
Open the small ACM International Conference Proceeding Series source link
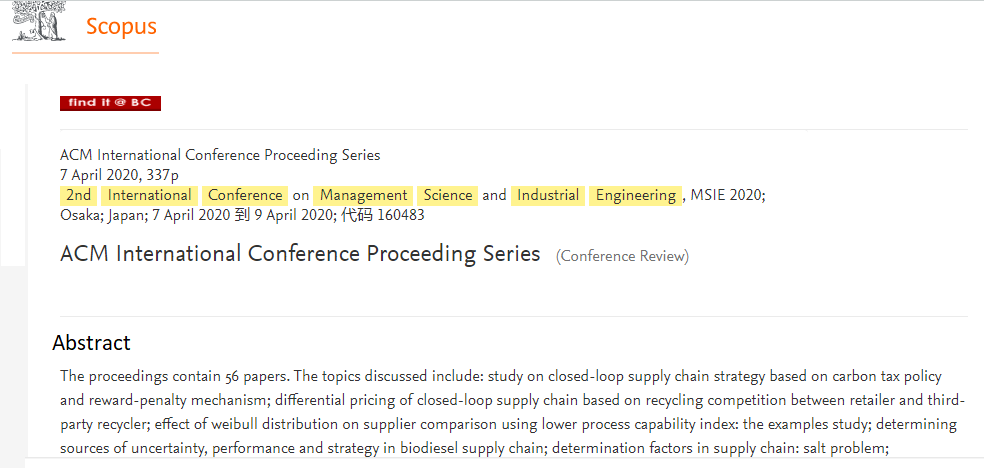(x=220, y=155)
